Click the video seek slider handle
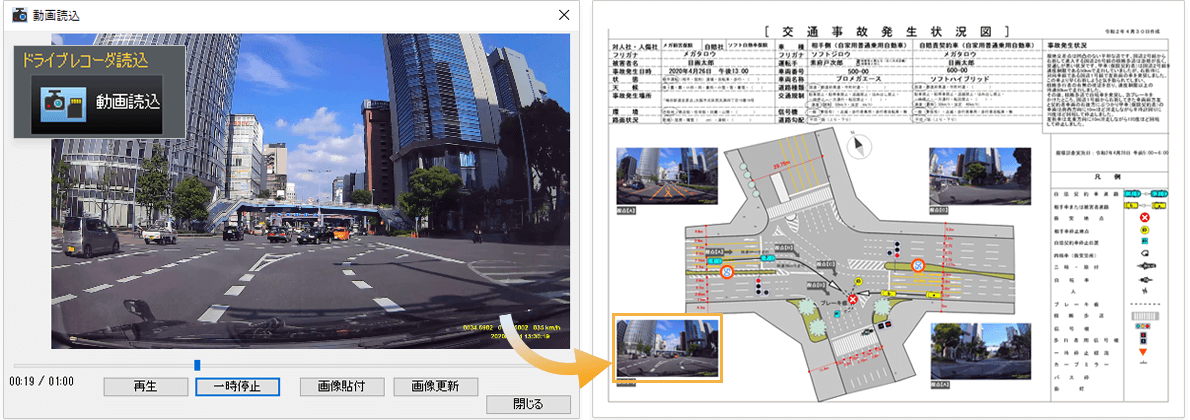Screen dimensions: 1190x420 point(197,365)
